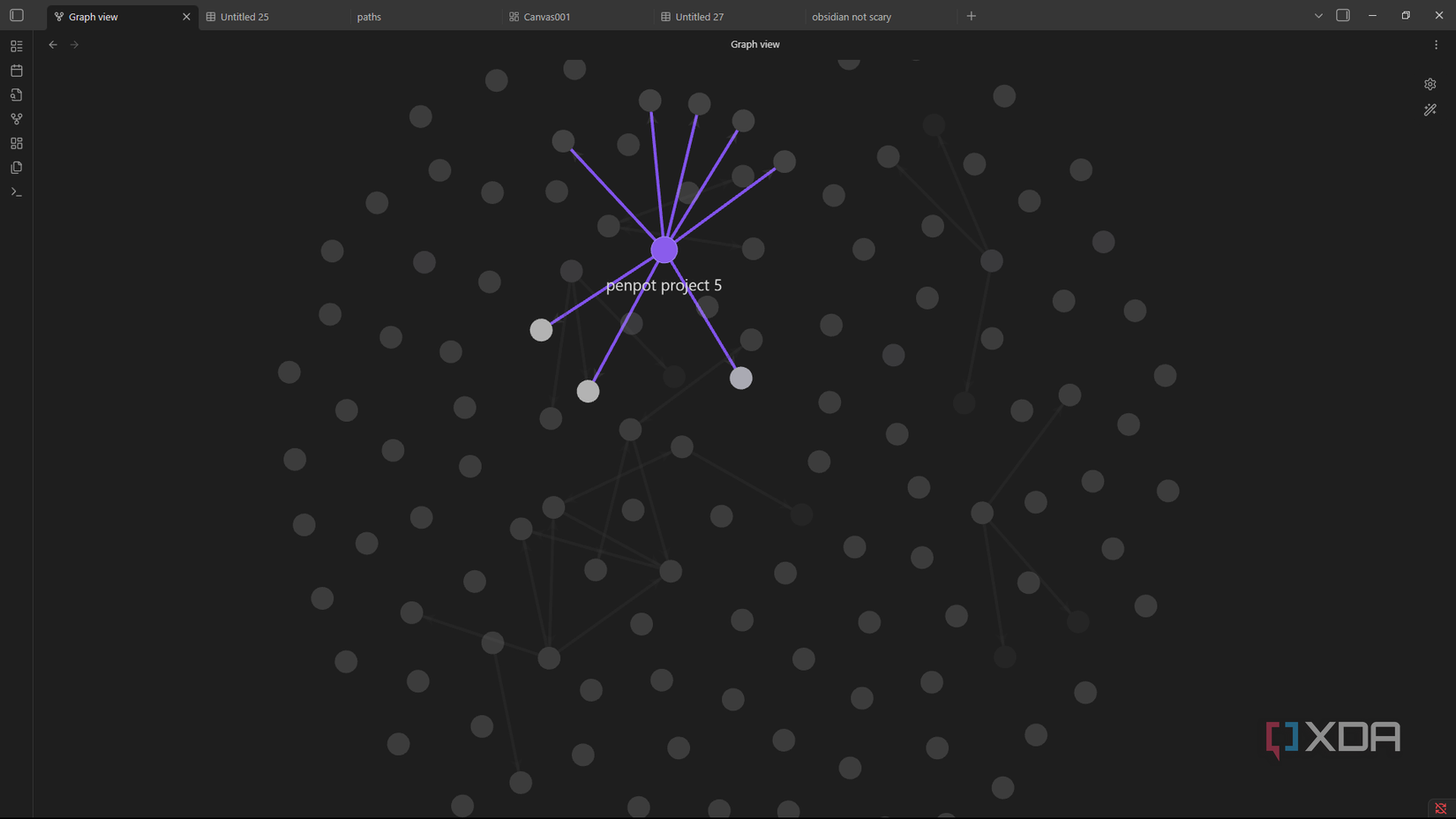Close the Graph view tab
This screenshot has height=819, width=1456.
point(186,16)
